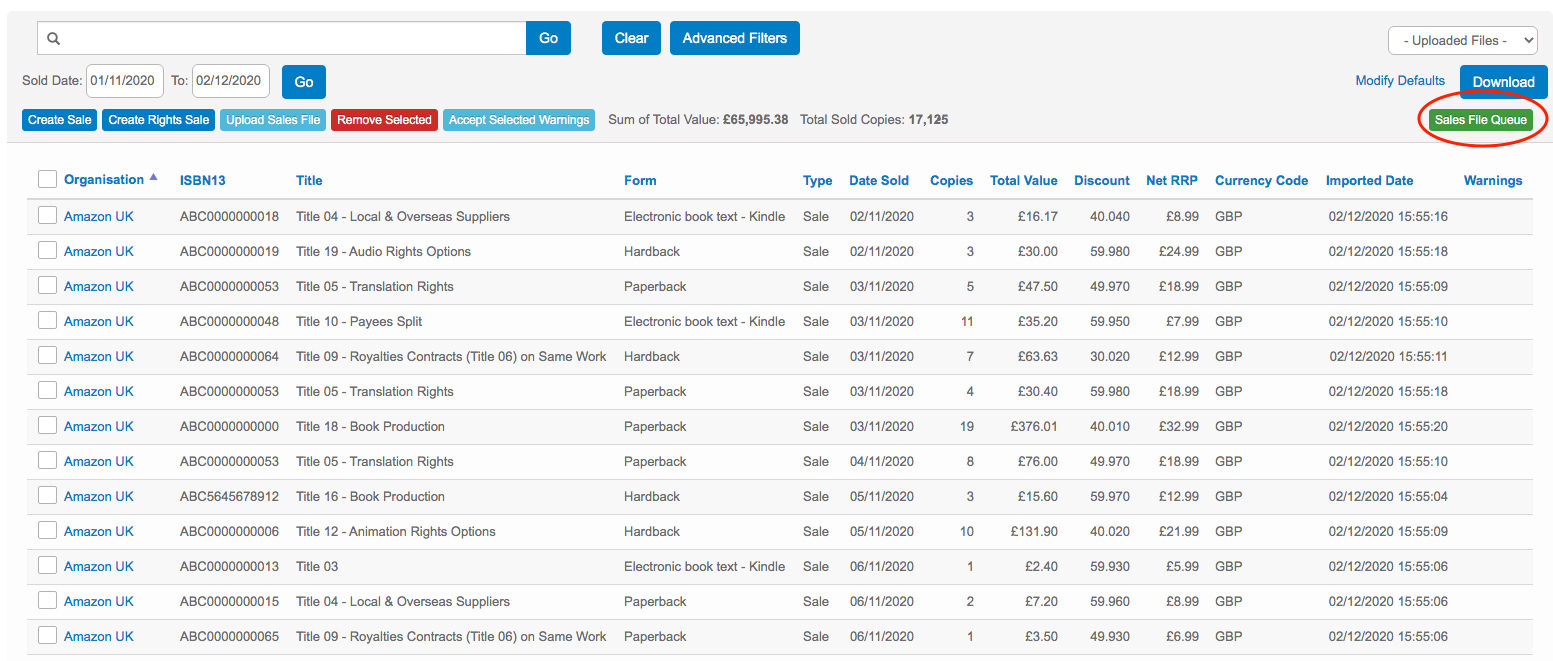Click the Organisation sort arrow icon

(x=153, y=178)
